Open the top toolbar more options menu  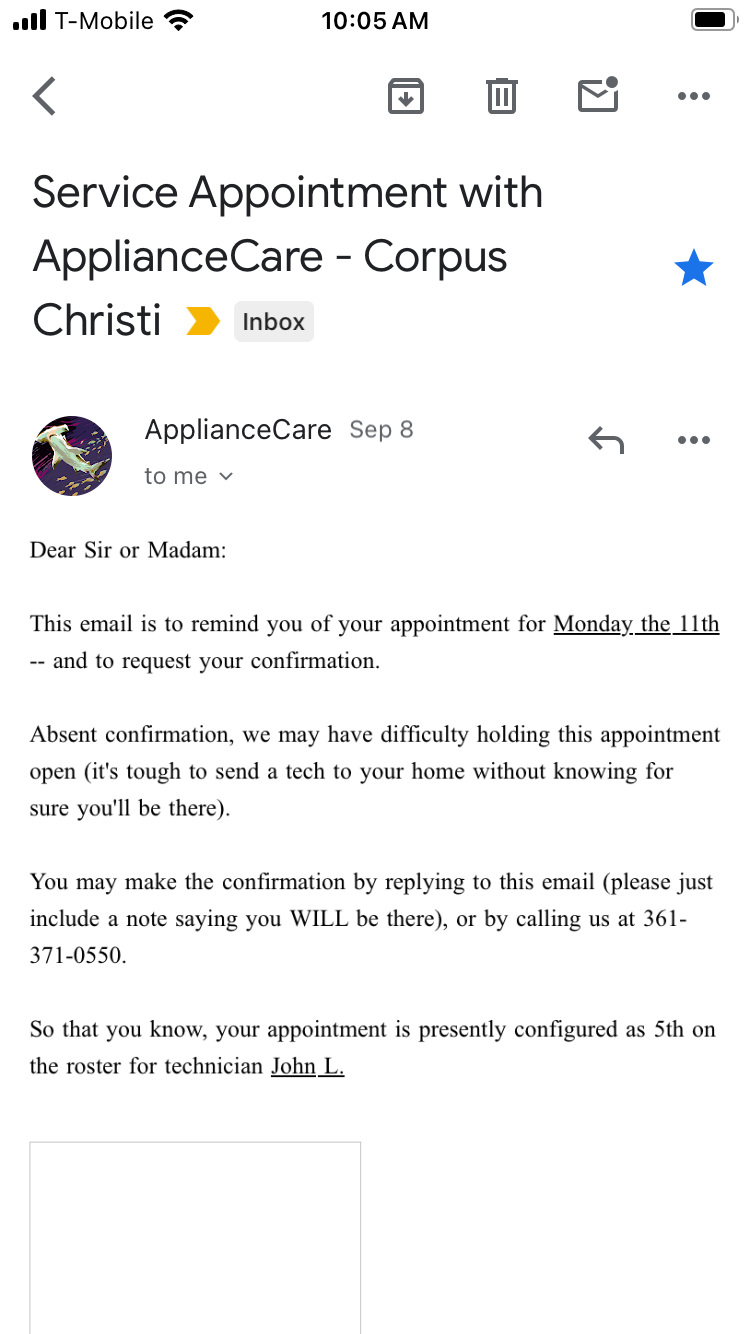point(693,96)
